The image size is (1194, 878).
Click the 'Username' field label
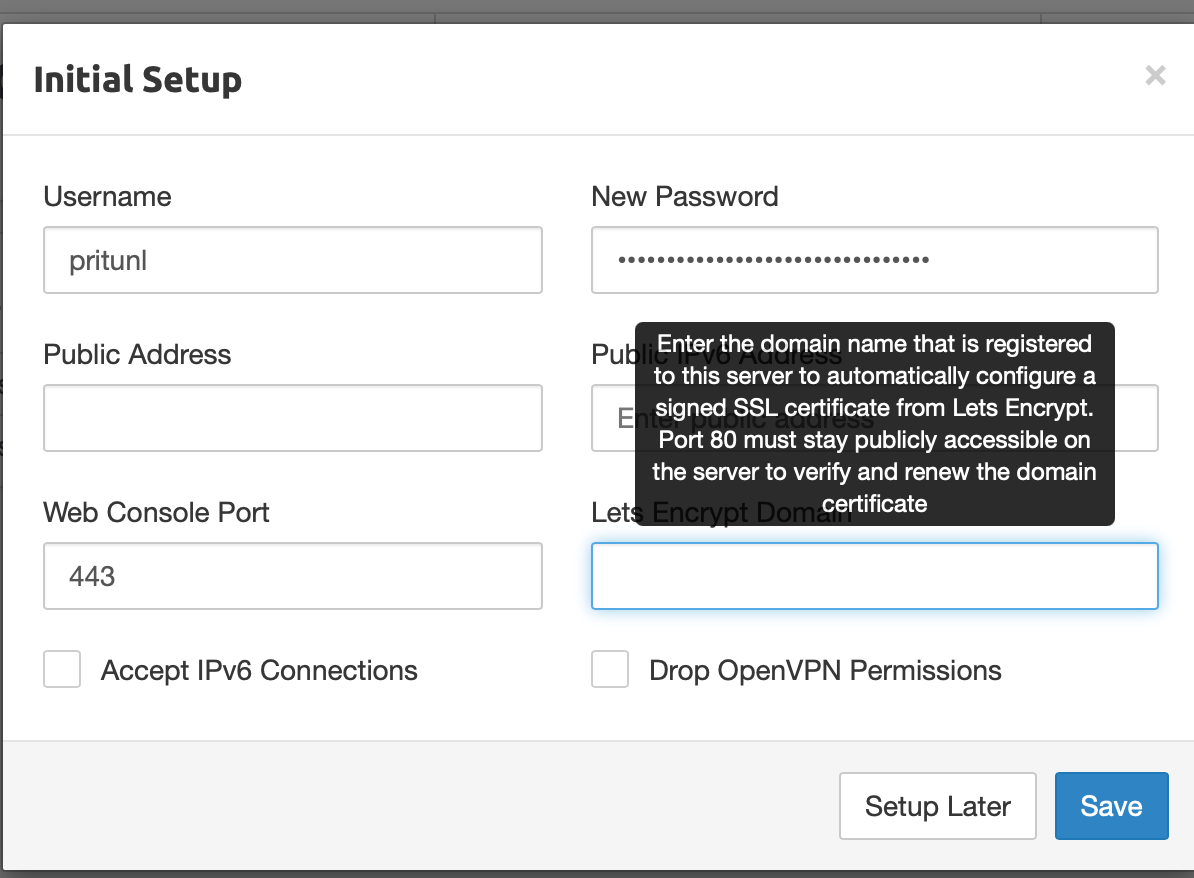point(107,196)
